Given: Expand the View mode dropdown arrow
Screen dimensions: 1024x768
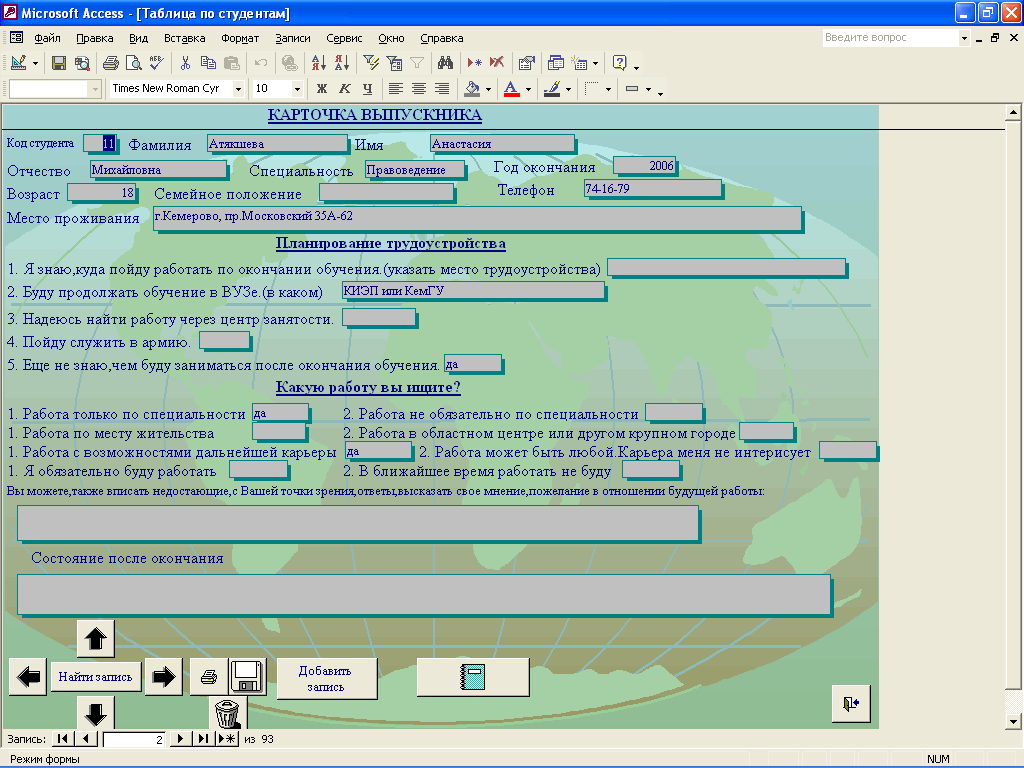Looking at the screenshot, I should (35, 63).
